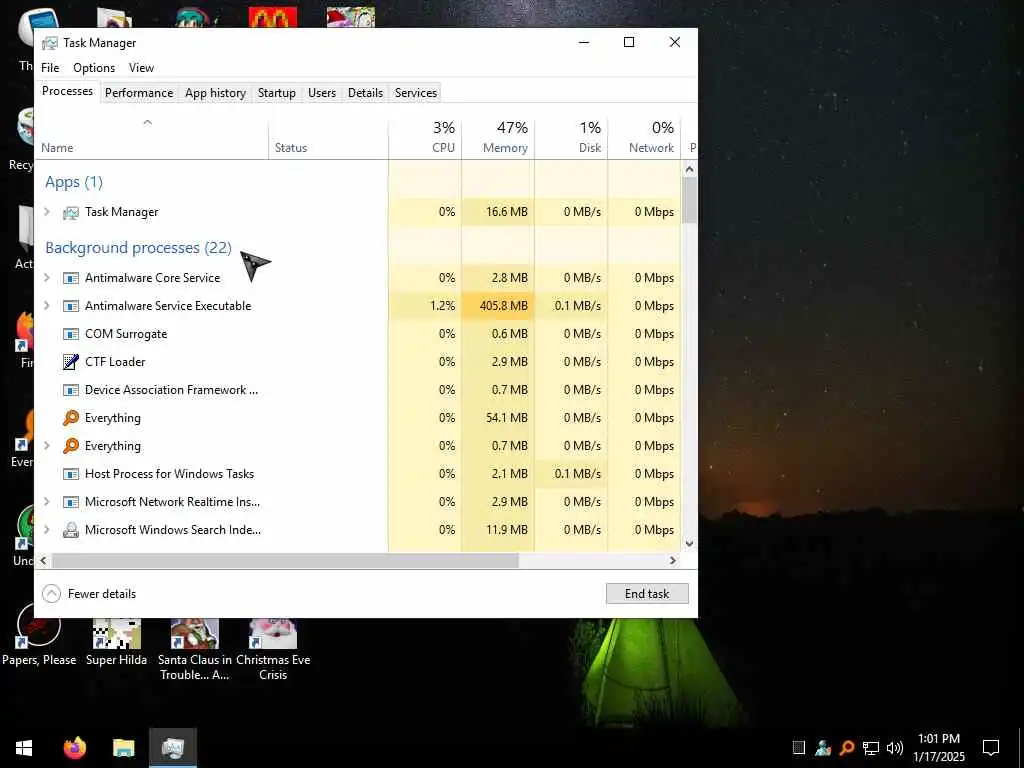1024x768 pixels.
Task: Open Papers, Please desktop shortcut
Action: pyautogui.click(x=39, y=634)
